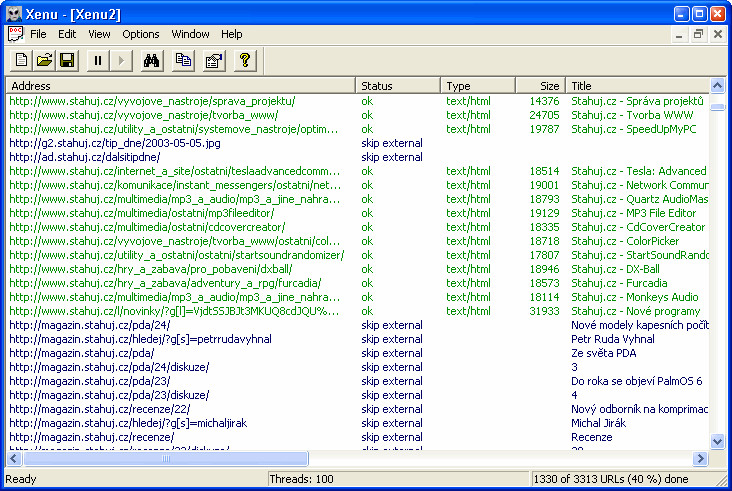Sort by the Size column header
This screenshot has width=732, height=491.
tap(541, 86)
